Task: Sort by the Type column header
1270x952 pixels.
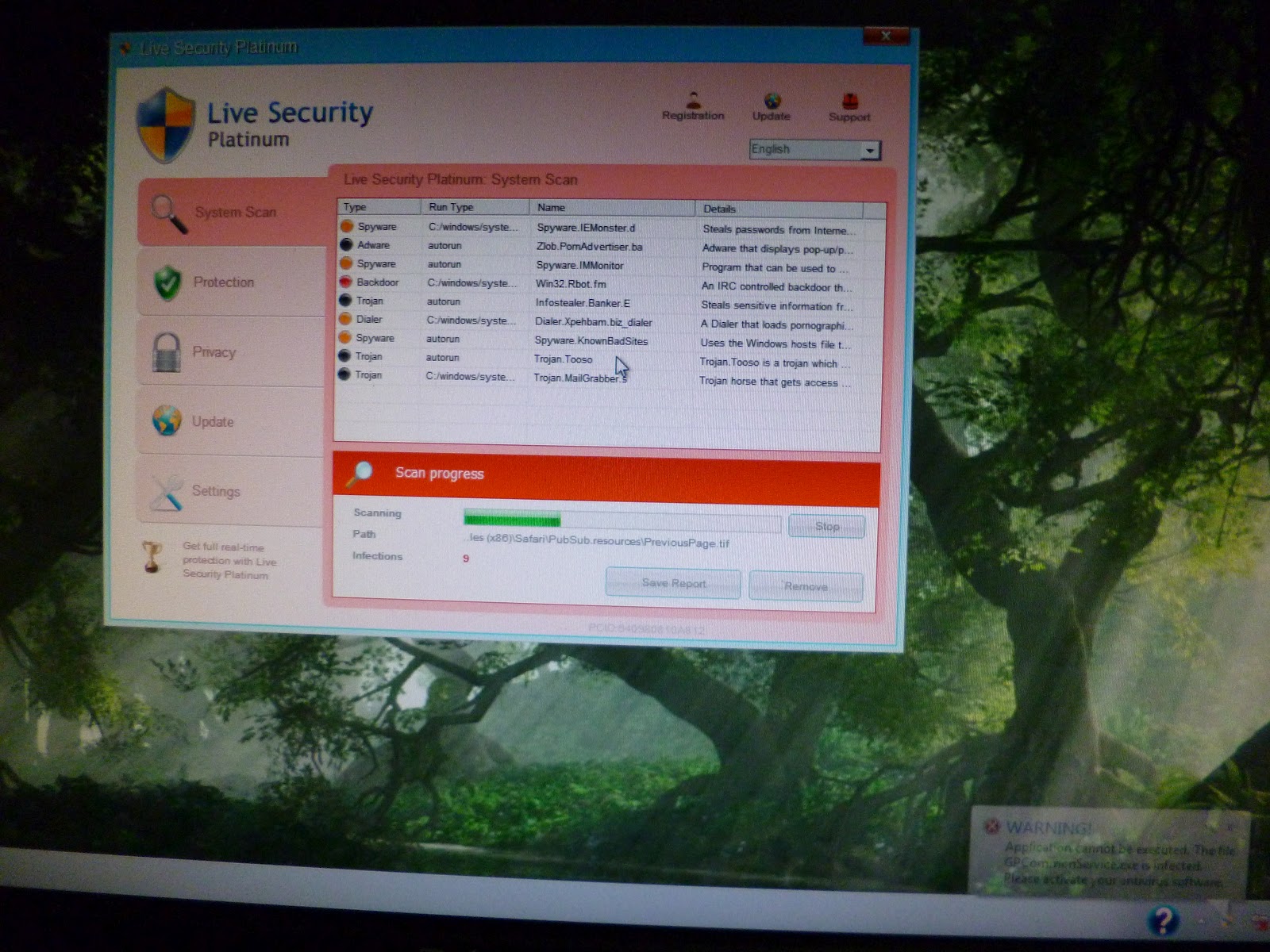Action: pos(379,207)
